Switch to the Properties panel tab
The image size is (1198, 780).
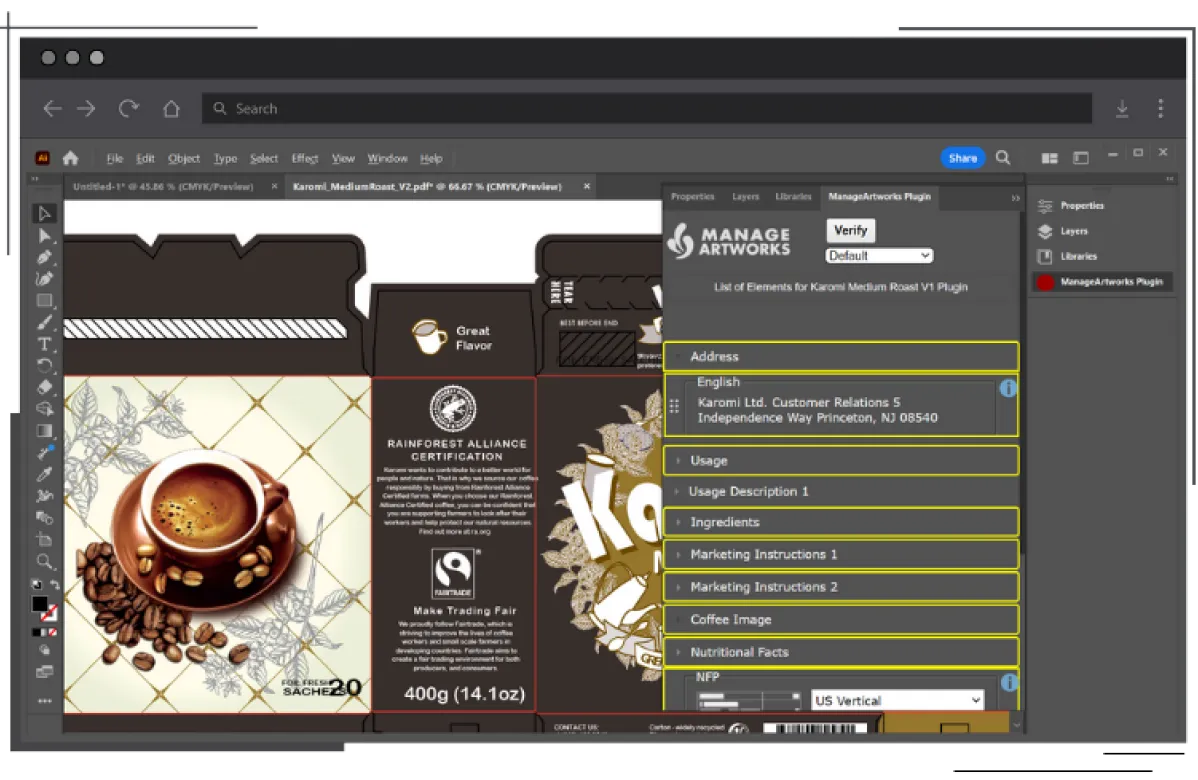pos(692,196)
